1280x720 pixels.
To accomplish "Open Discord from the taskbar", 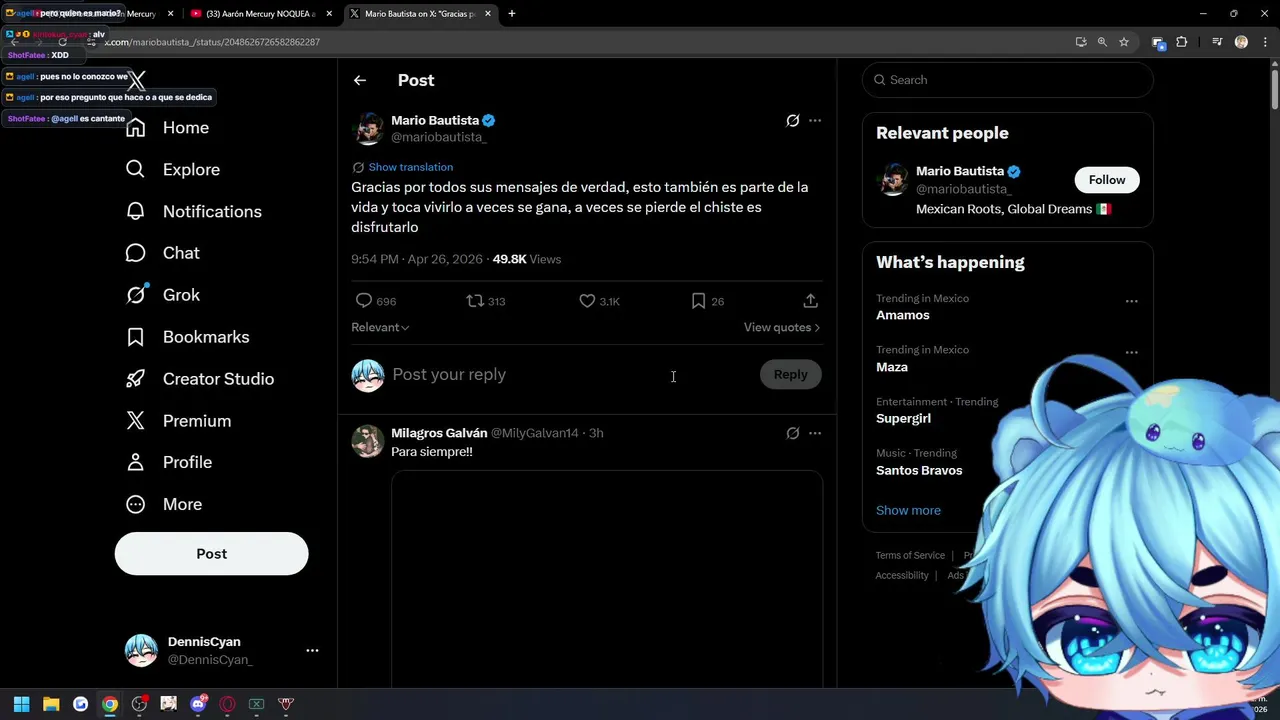I will point(198,704).
